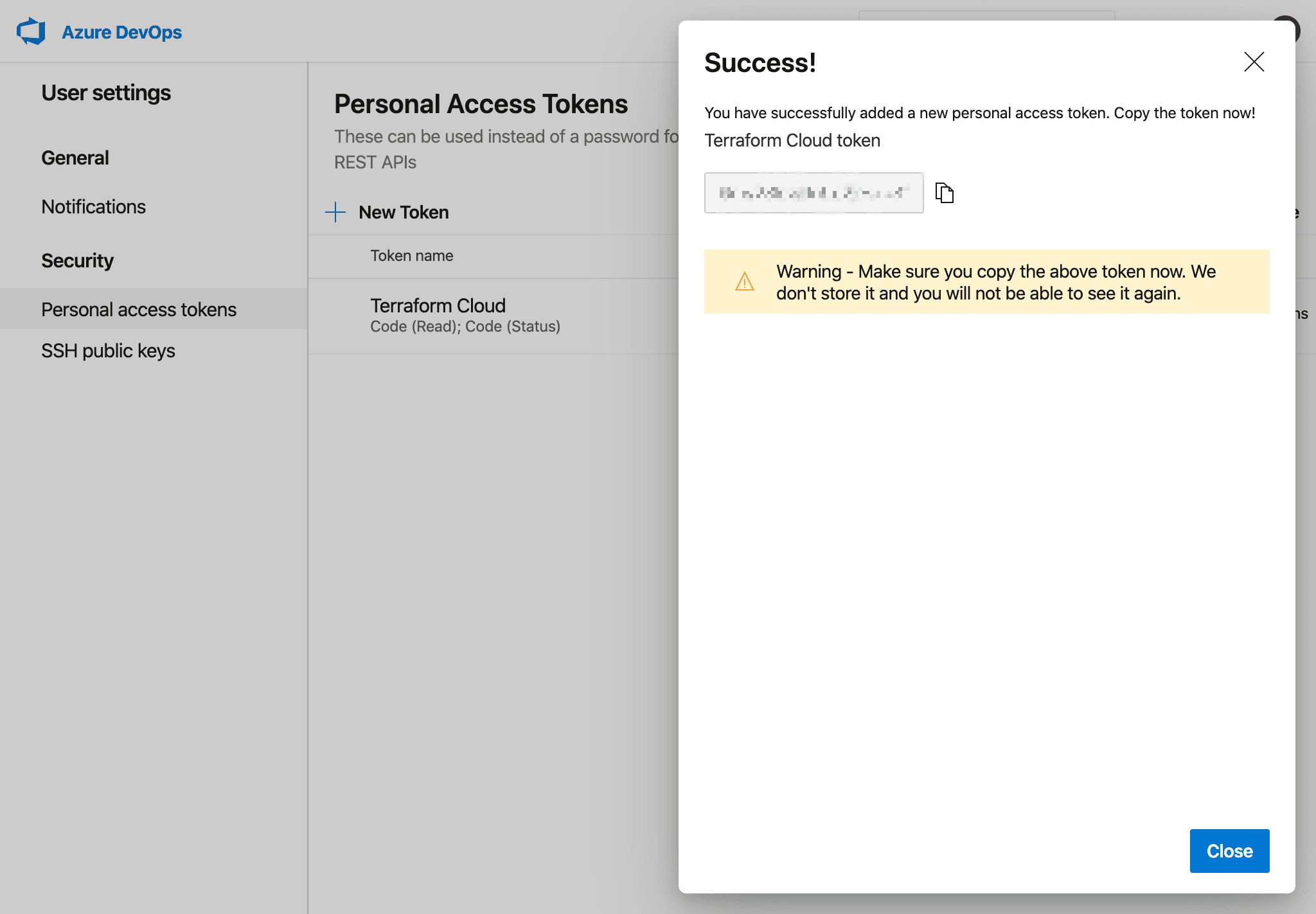This screenshot has width=1316, height=914.
Task: Open Personal access tokens settings page
Action: (154, 309)
